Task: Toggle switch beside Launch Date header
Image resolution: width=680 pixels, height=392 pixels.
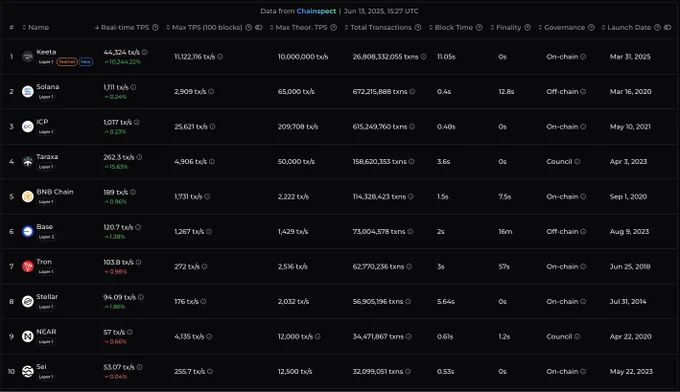Action: 667,27
